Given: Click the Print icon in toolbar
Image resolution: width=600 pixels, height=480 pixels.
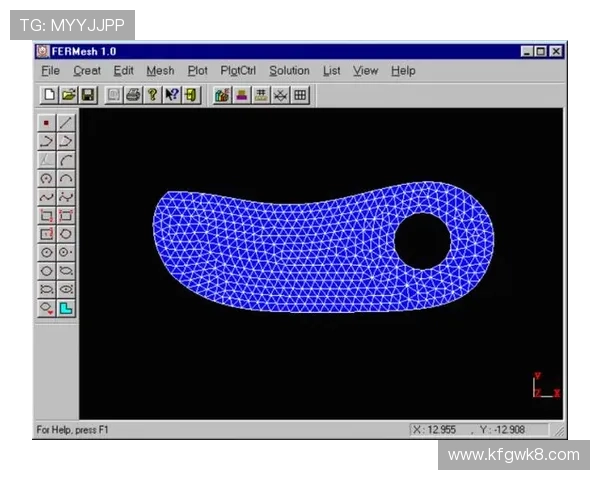Looking at the screenshot, I should [132, 95].
